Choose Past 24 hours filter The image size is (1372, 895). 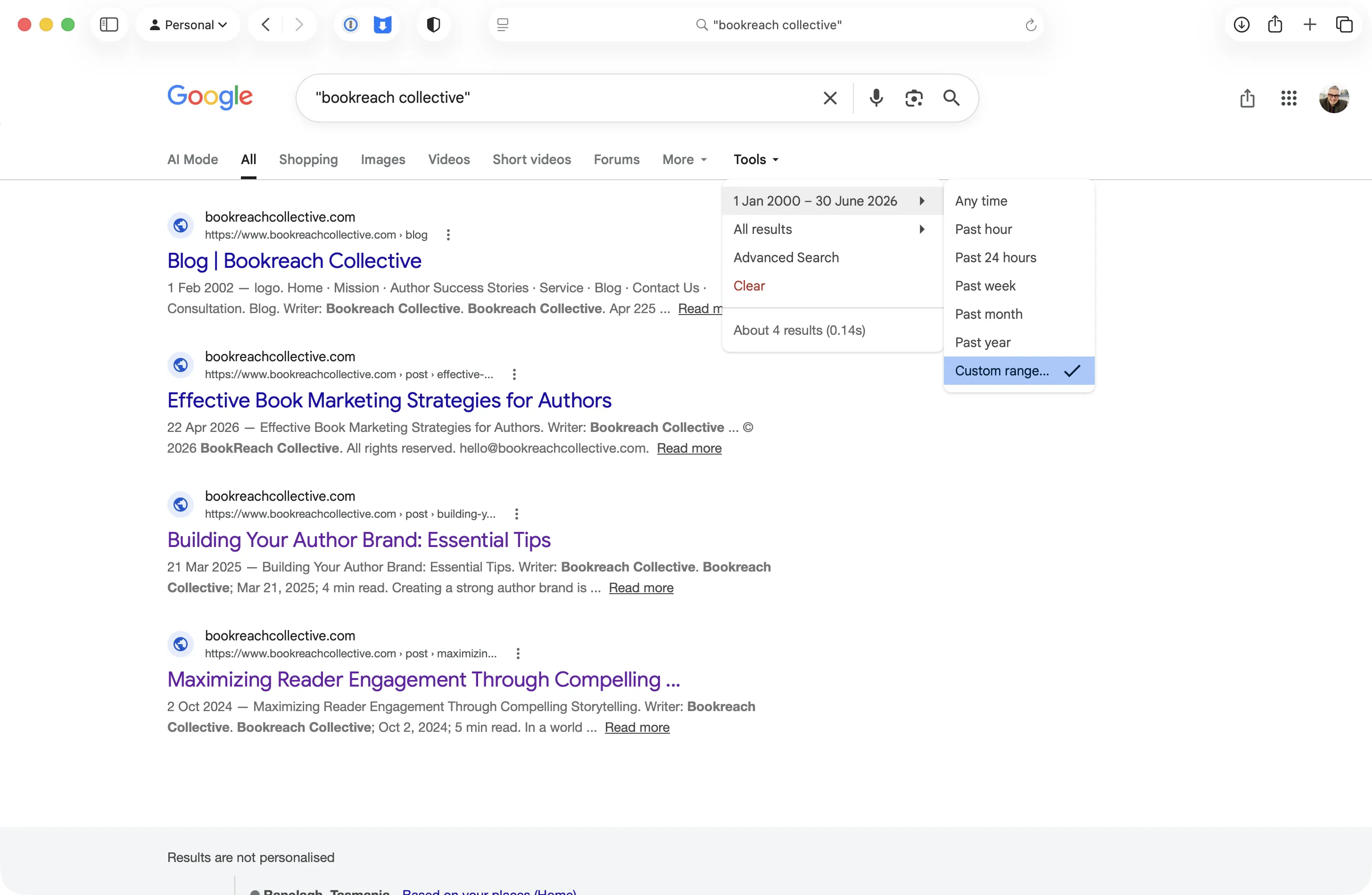pos(1018,257)
